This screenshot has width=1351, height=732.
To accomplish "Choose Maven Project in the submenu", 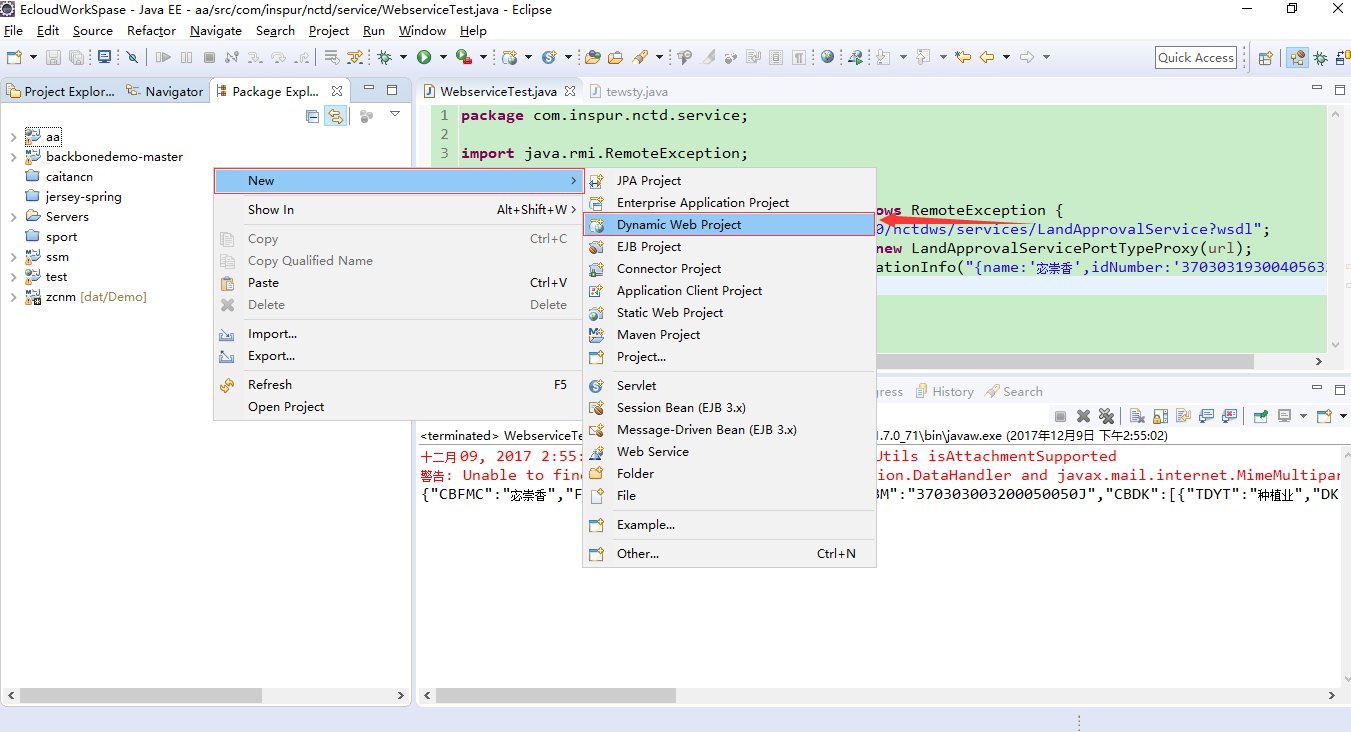I will pyautogui.click(x=728, y=335).
